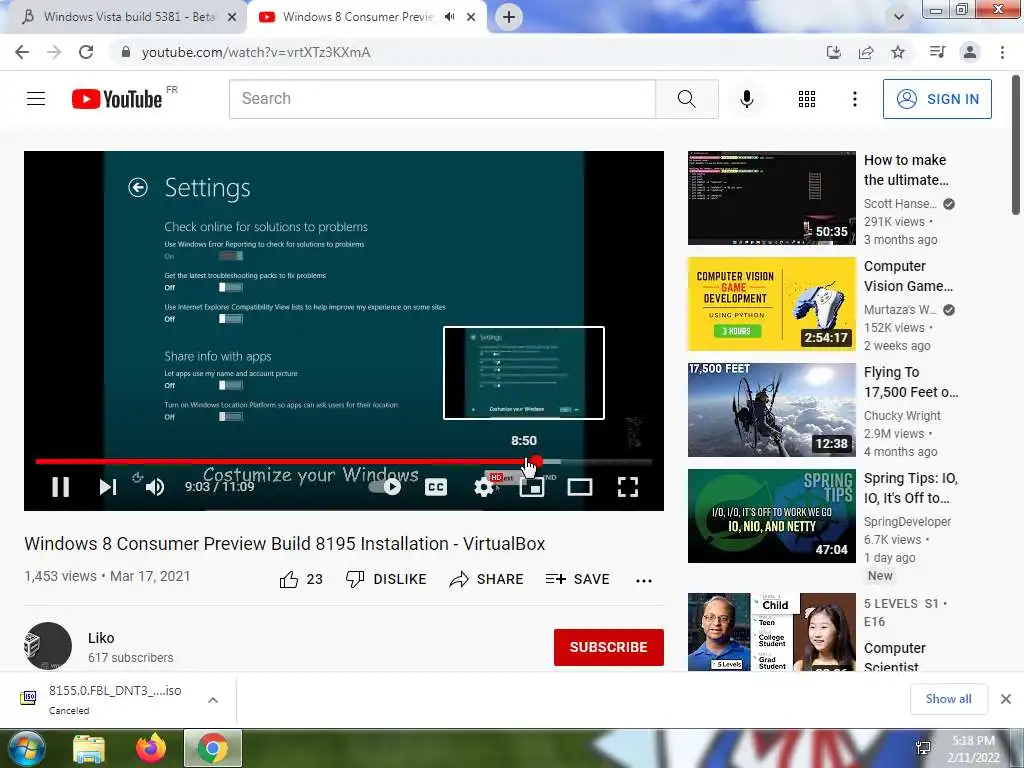The image size is (1024, 768).
Task: Click the Scott Hanselman channel name
Action: 900,204
